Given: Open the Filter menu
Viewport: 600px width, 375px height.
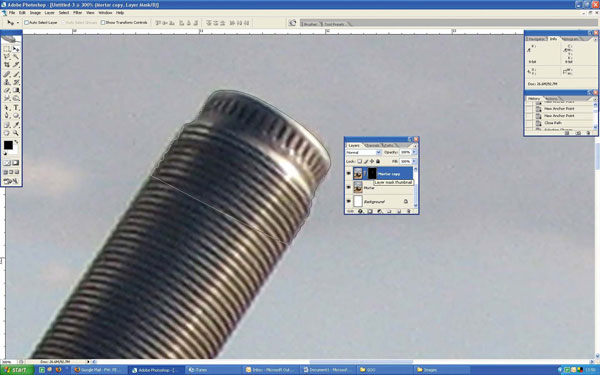Looking at the screenshot, I should click(x=77, y=13).
